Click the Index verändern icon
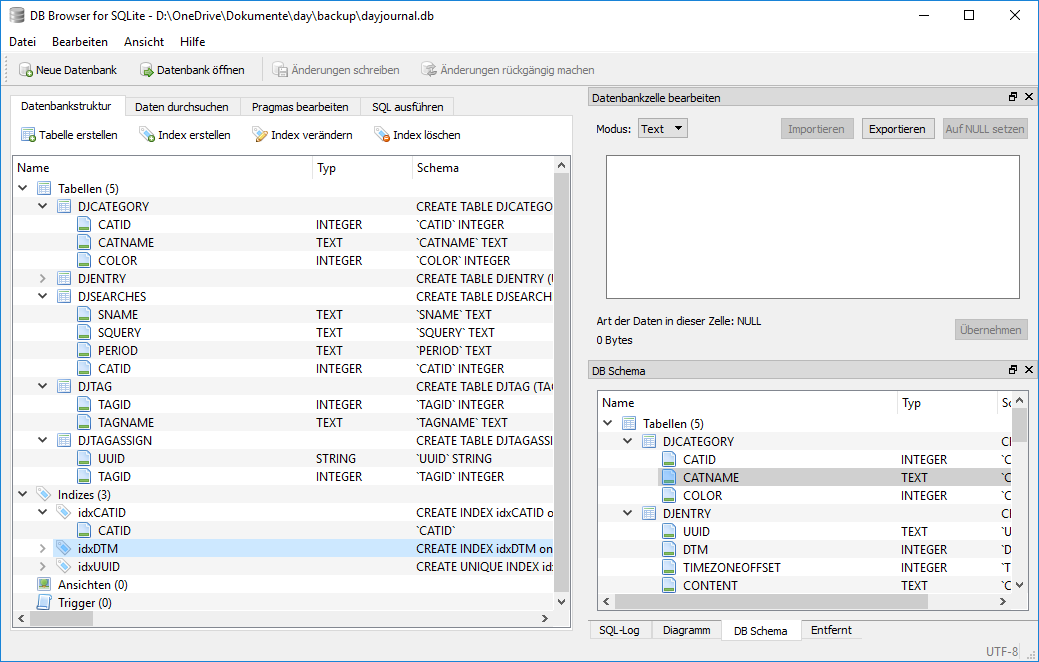 tap(260, 135)
